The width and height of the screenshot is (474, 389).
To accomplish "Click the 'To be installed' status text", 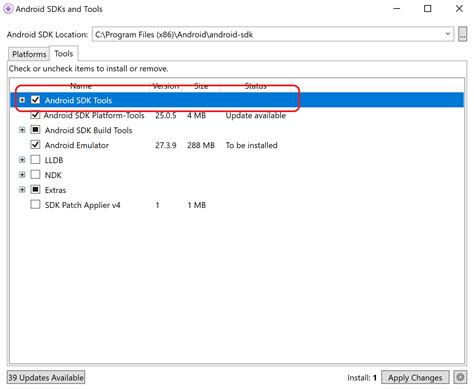I will click(x=251, y=145).
